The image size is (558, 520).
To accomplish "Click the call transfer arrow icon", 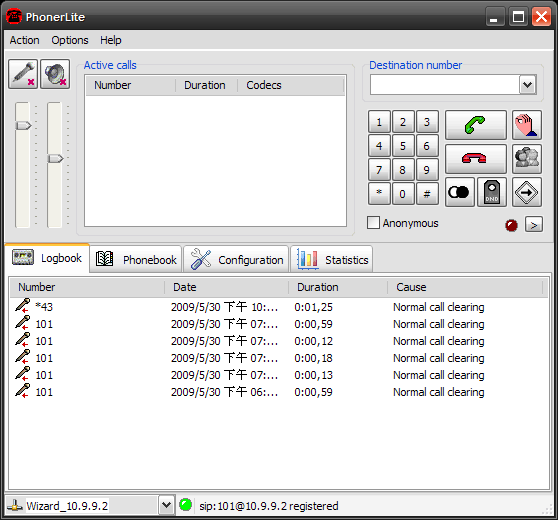I will point(527,192).
